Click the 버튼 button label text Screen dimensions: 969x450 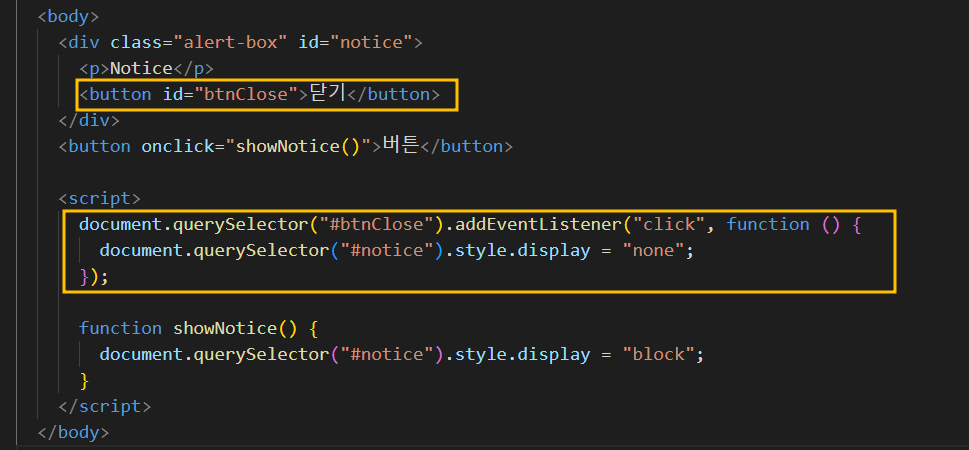(x=400, y=146)
